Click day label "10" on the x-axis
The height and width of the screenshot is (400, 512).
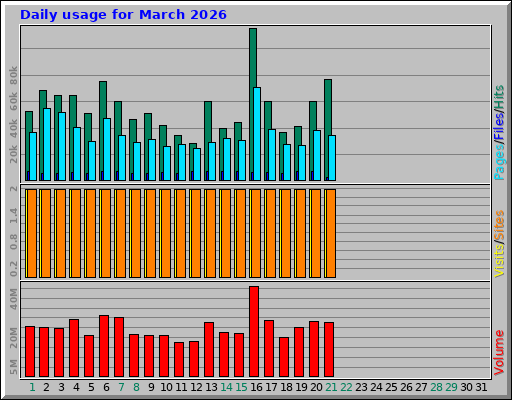click(166, 387)
